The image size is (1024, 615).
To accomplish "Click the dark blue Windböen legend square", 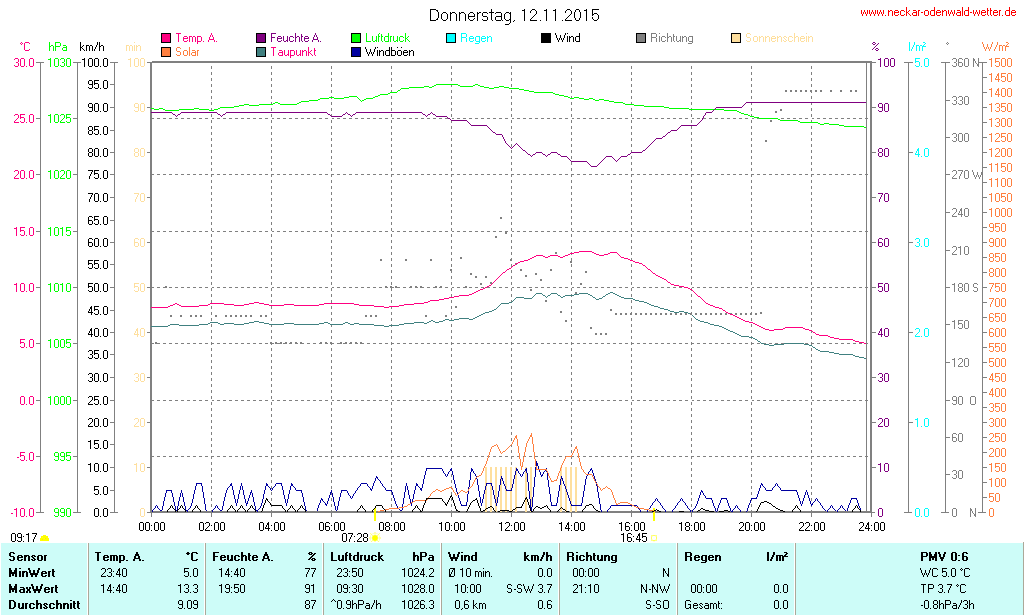I will [x=356, y=51].
